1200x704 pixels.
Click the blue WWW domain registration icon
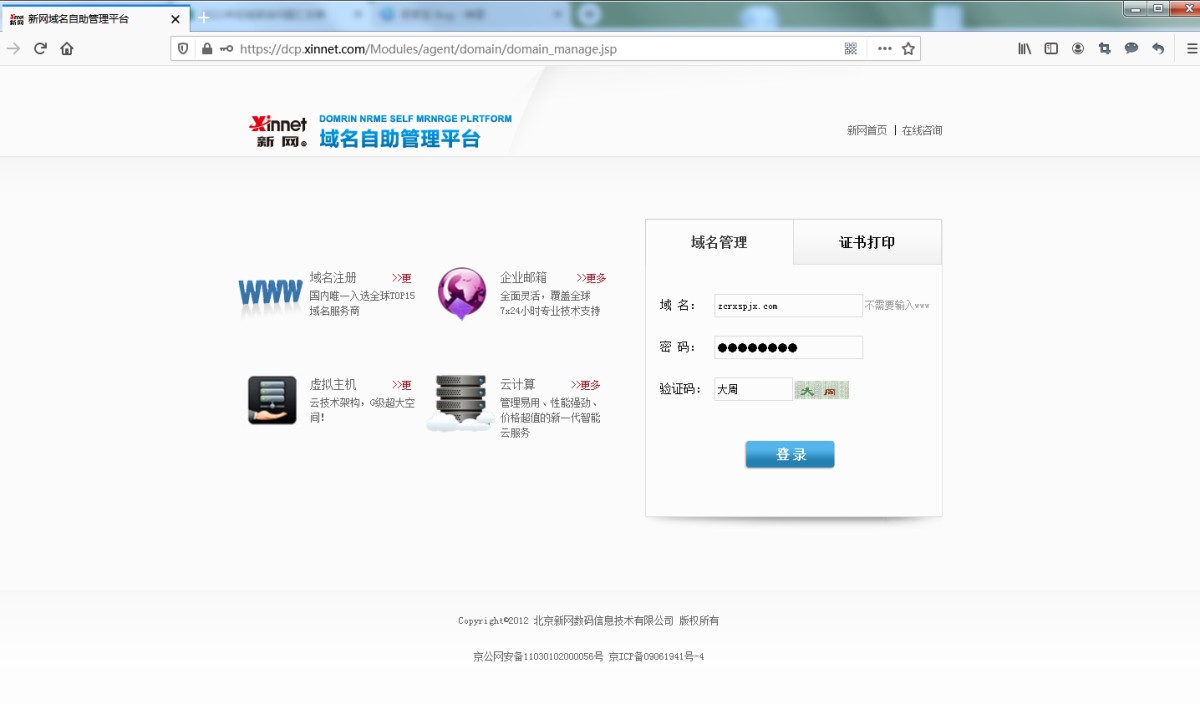click(270, 293)
